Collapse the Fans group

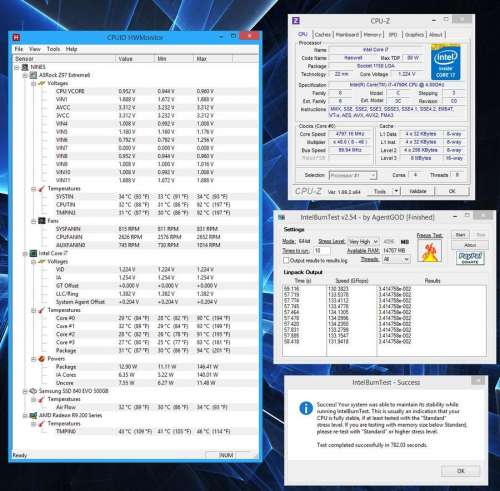pyautogui.click(x=33, y=221)
